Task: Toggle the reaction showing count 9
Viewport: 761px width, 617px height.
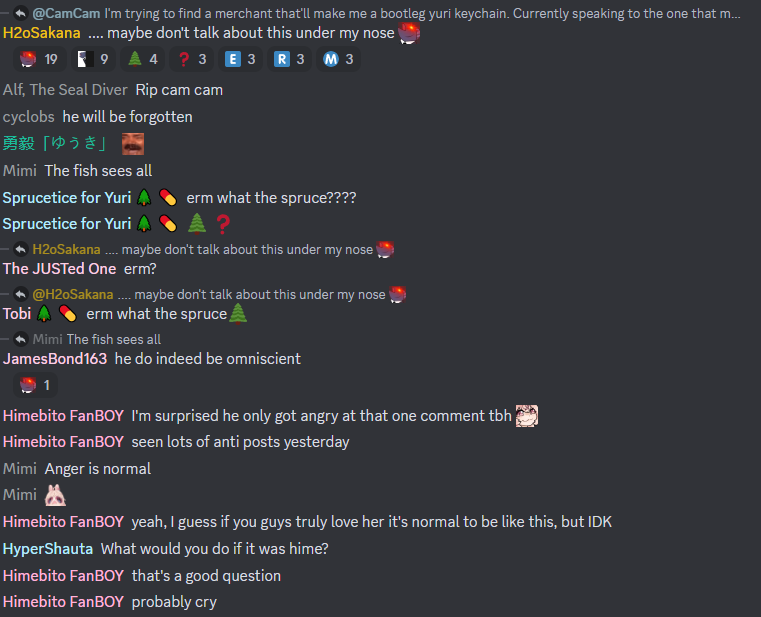Action: coord(93,59)
